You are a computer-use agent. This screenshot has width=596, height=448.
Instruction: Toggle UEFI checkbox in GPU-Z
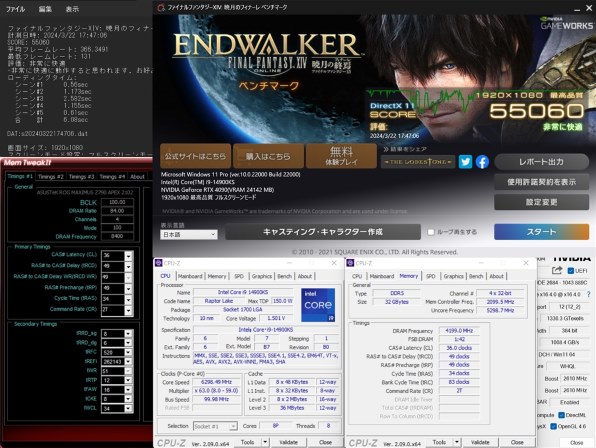[571, 271]
